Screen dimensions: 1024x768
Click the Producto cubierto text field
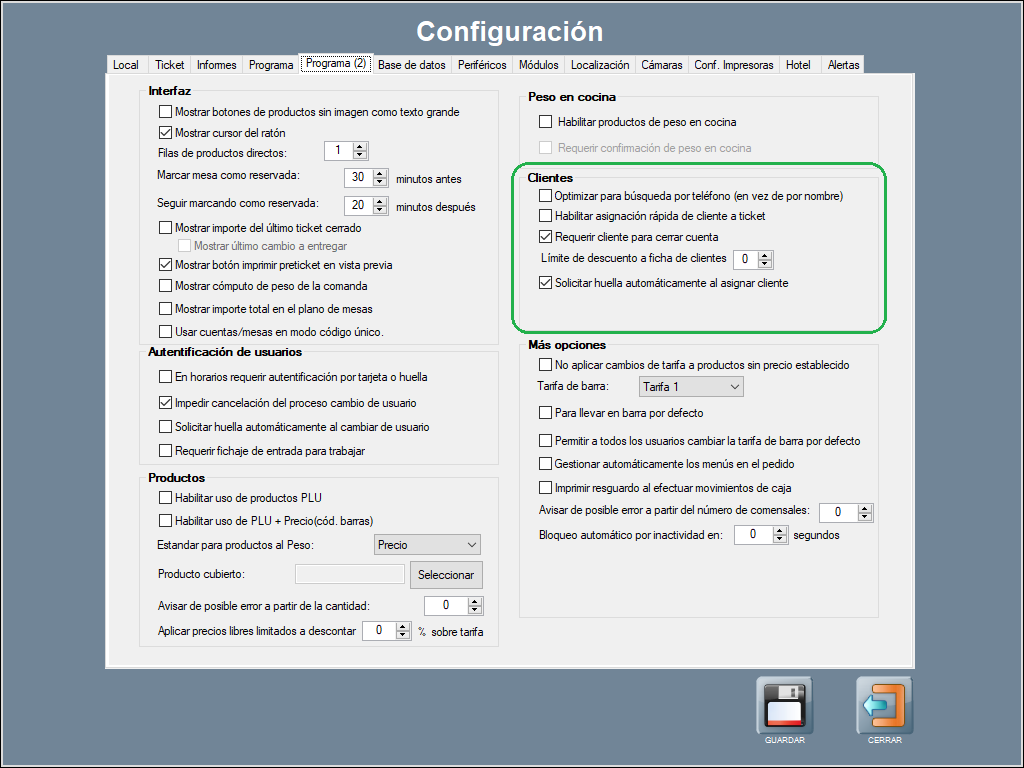(349, 575)
